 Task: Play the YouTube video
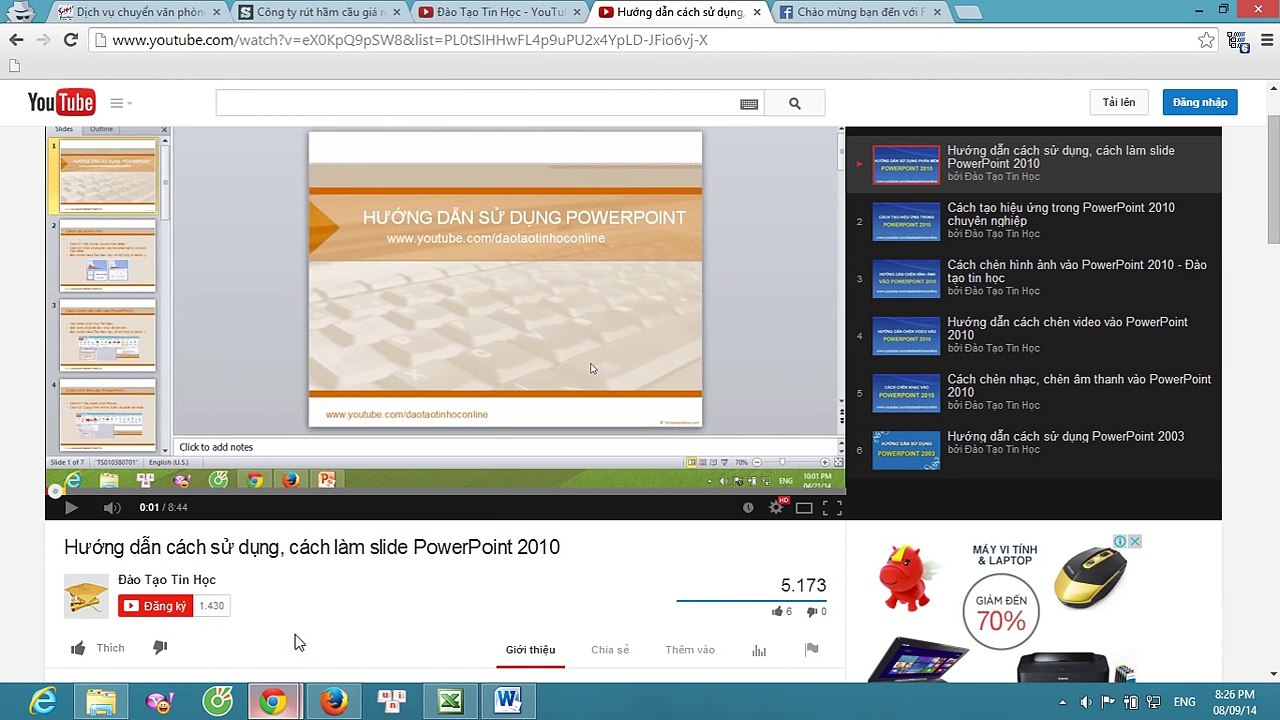point(71,508)
